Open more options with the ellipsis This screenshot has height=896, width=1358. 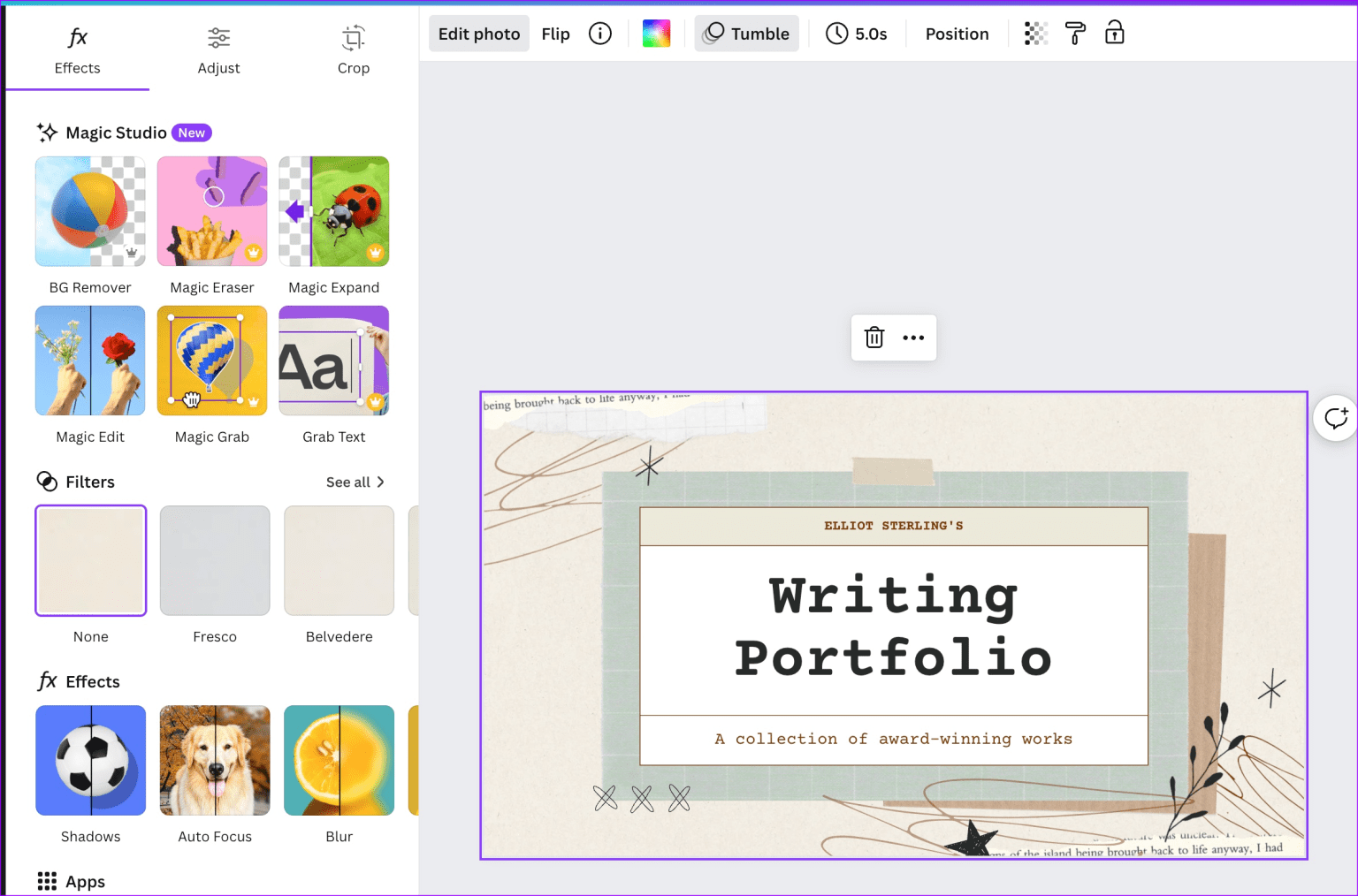point(914,337)
